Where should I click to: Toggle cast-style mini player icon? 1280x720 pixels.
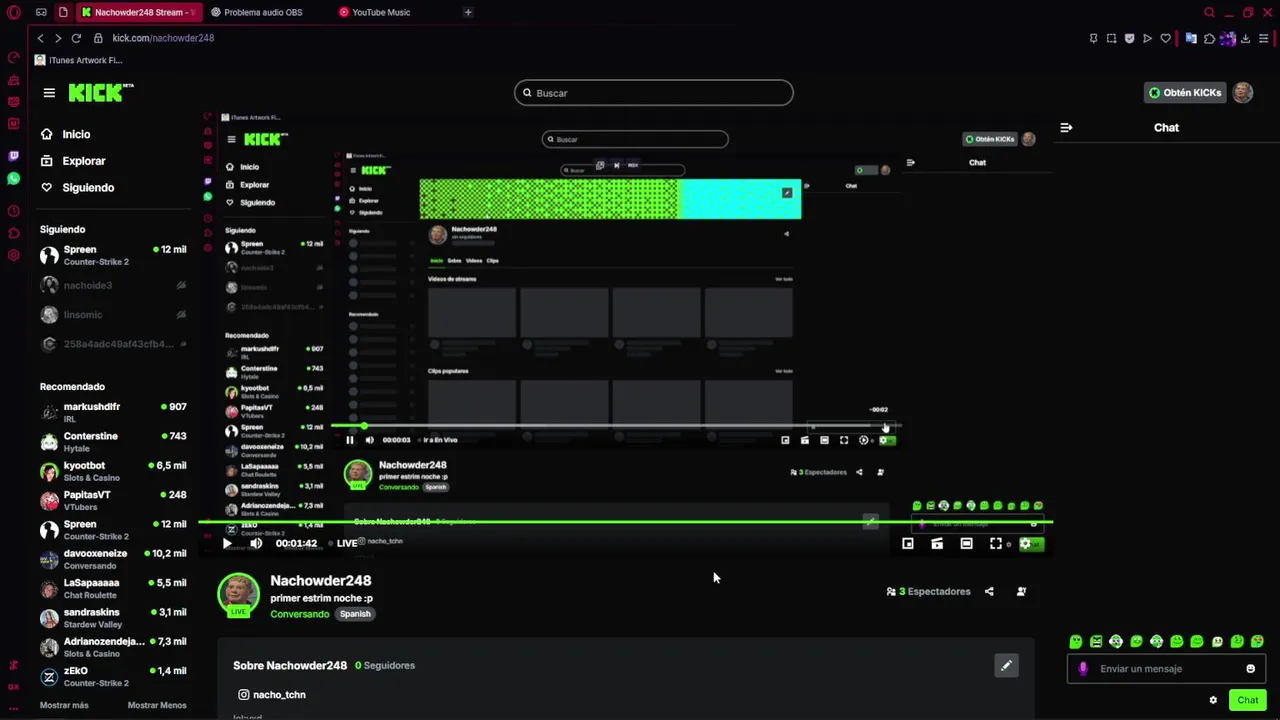point(937,544)
